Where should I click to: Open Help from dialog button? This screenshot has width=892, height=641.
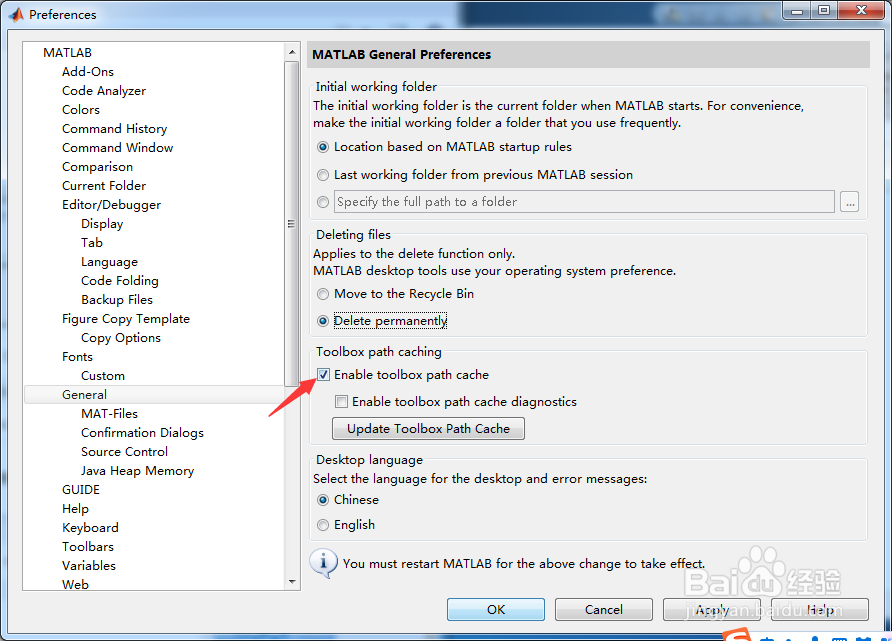point(820,610)
